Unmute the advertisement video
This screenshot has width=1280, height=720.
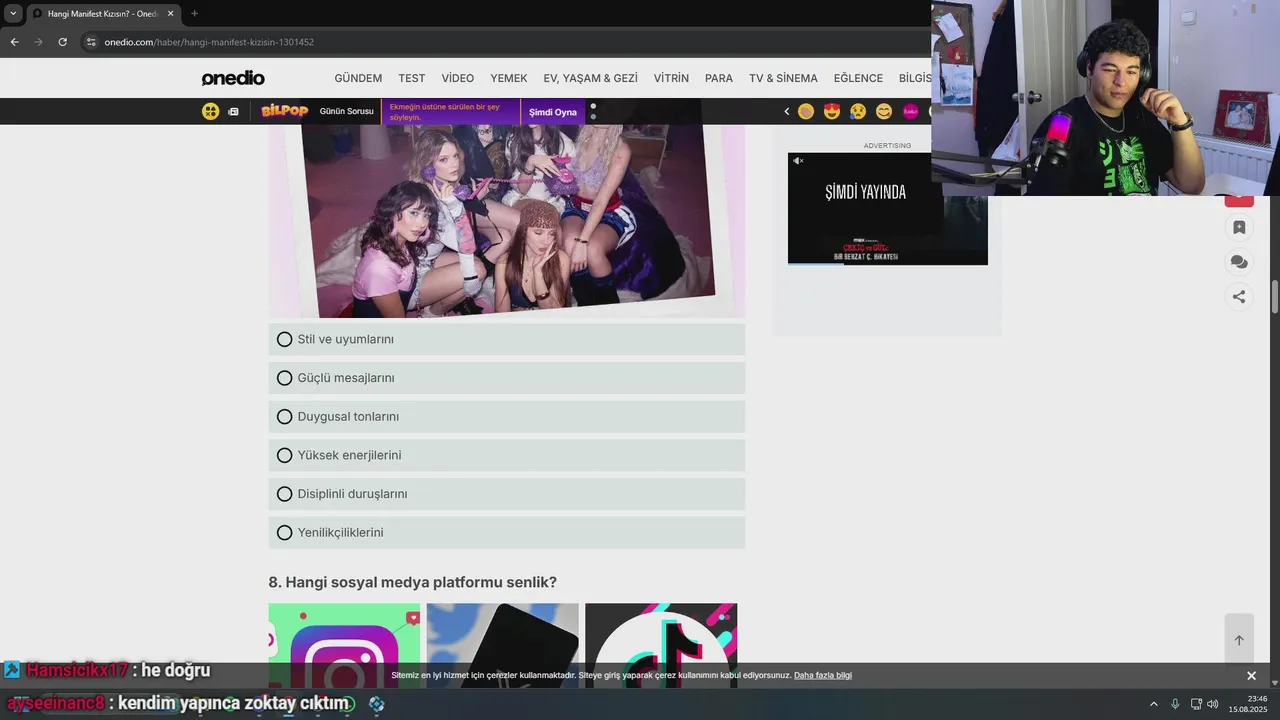coord(798,161)
